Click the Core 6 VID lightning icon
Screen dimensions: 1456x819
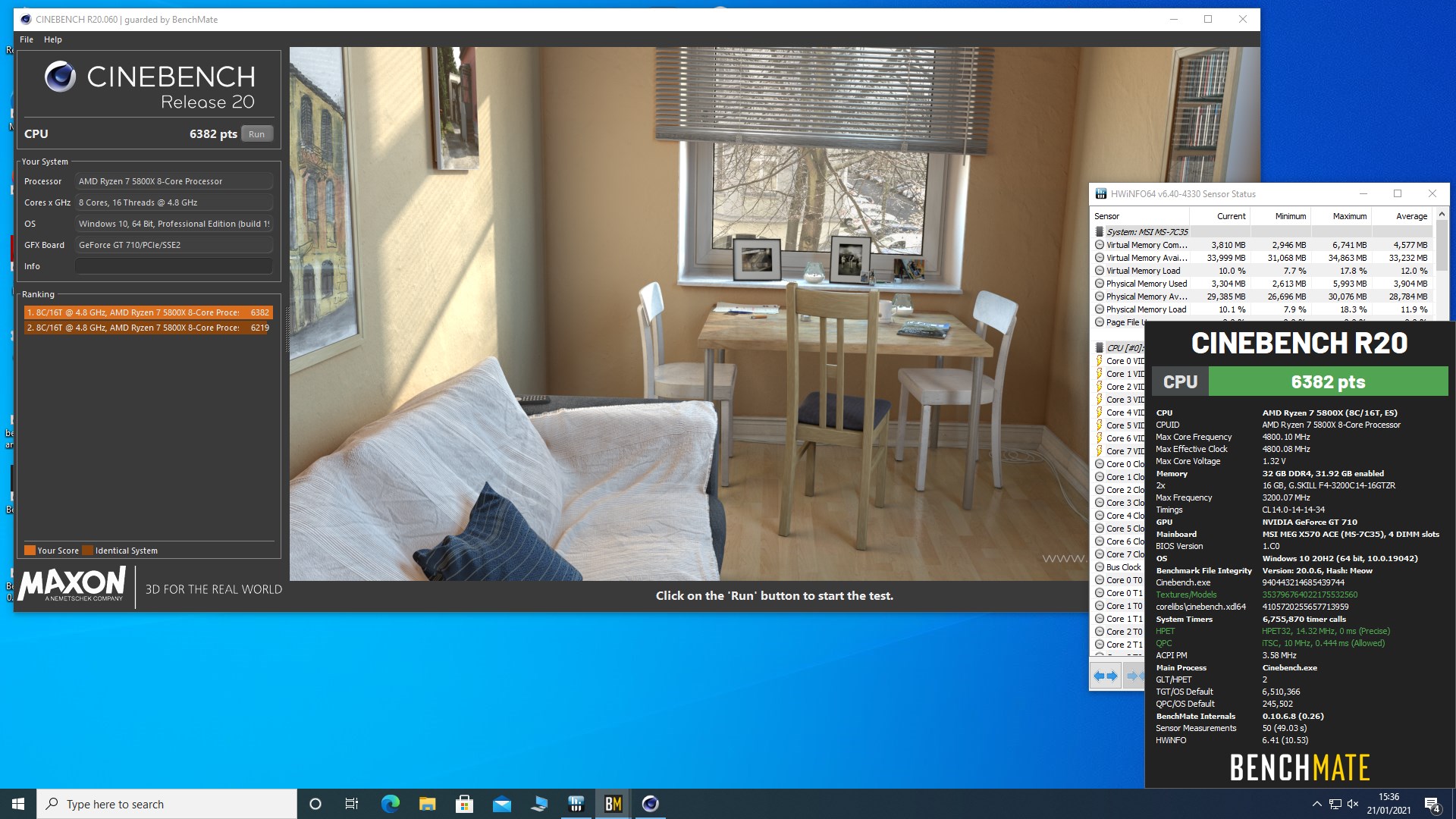click(x=1100, y=438)
